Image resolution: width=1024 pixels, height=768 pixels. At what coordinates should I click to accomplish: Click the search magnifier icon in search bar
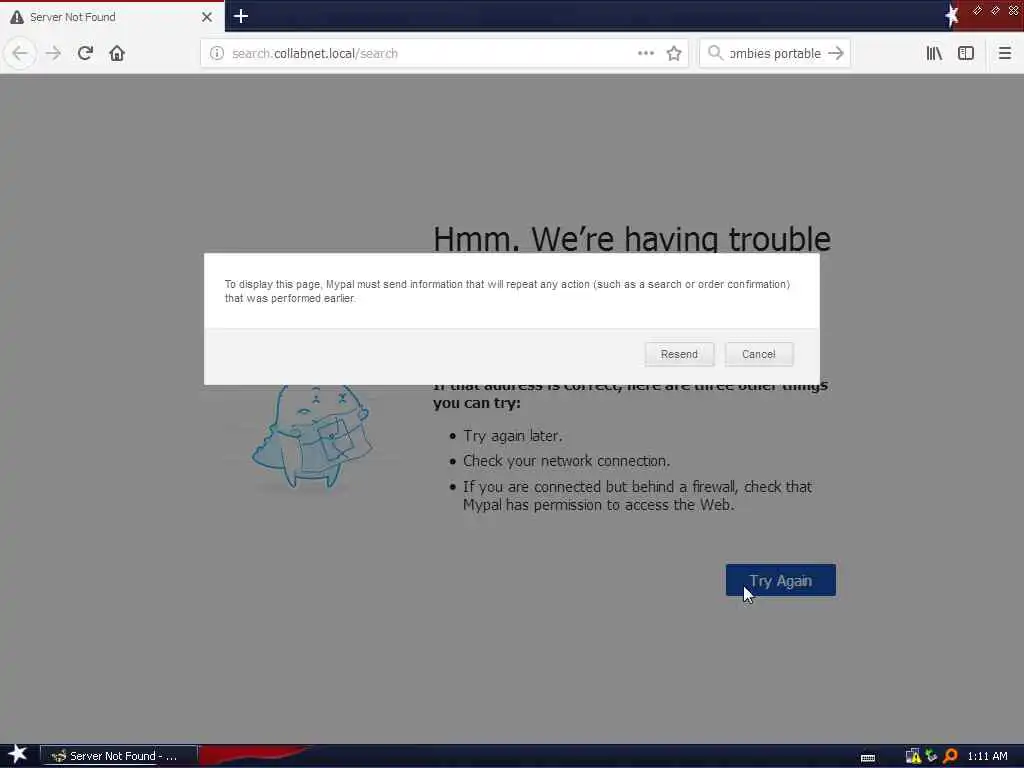pyautogui.click(x=715, y=53)
